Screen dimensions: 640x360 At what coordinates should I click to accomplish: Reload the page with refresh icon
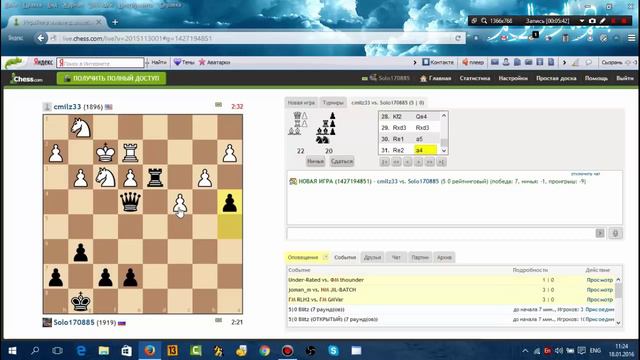click(x=458, y=38)
